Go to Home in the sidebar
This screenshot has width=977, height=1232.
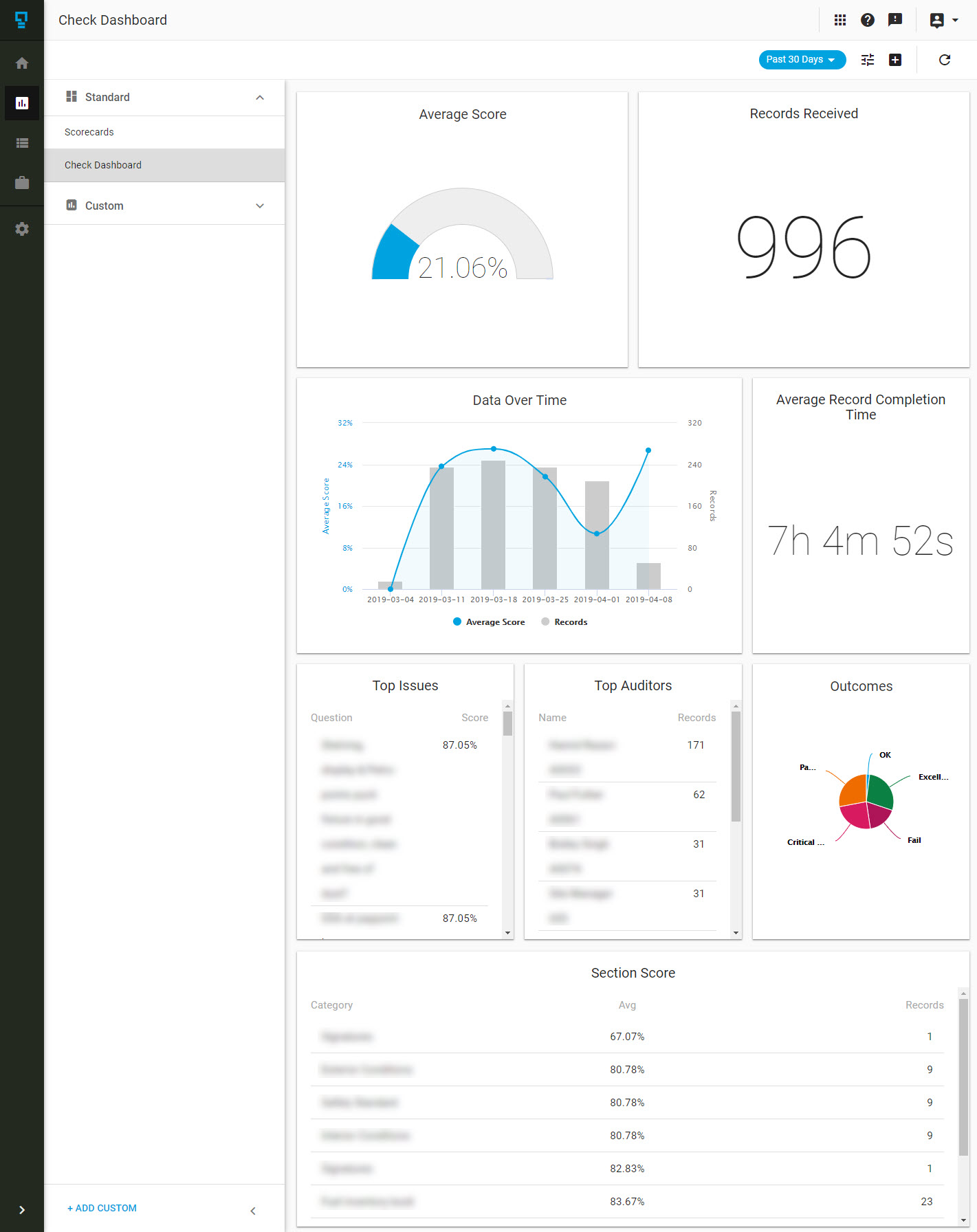coord(22,63)
